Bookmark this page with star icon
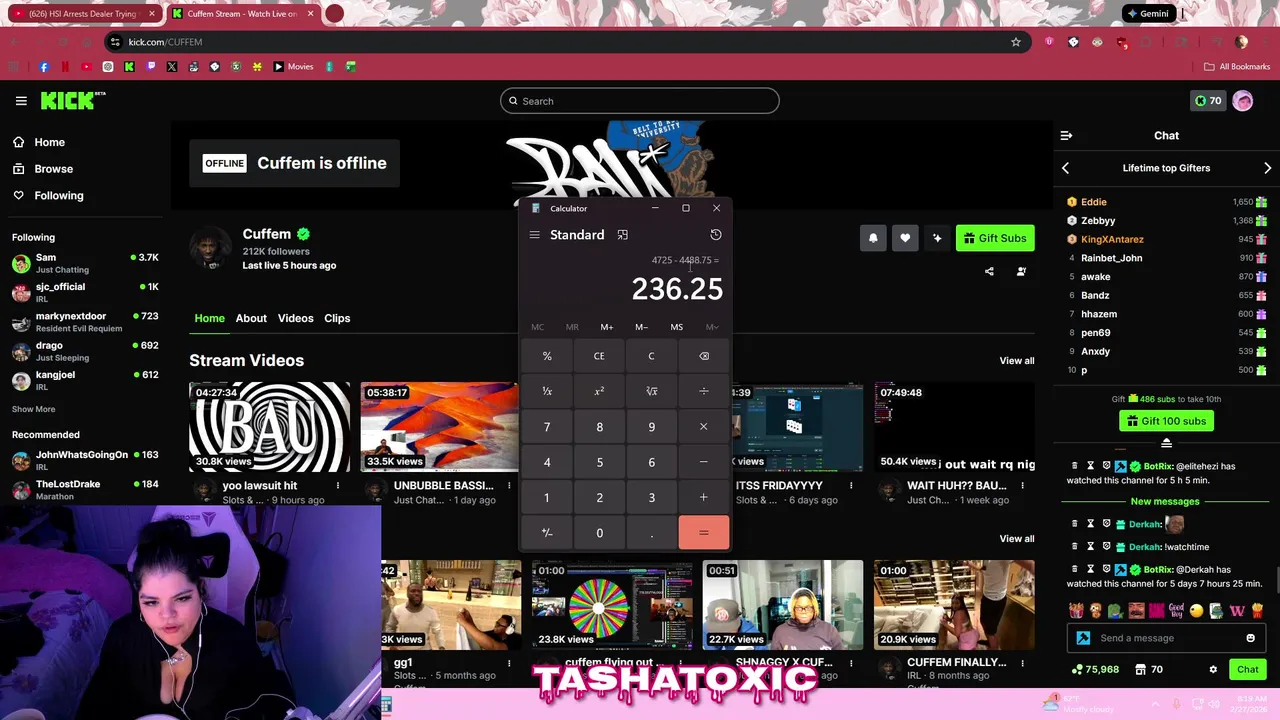Screen dimensions: 1280x720 click(x=1016, y=42)
